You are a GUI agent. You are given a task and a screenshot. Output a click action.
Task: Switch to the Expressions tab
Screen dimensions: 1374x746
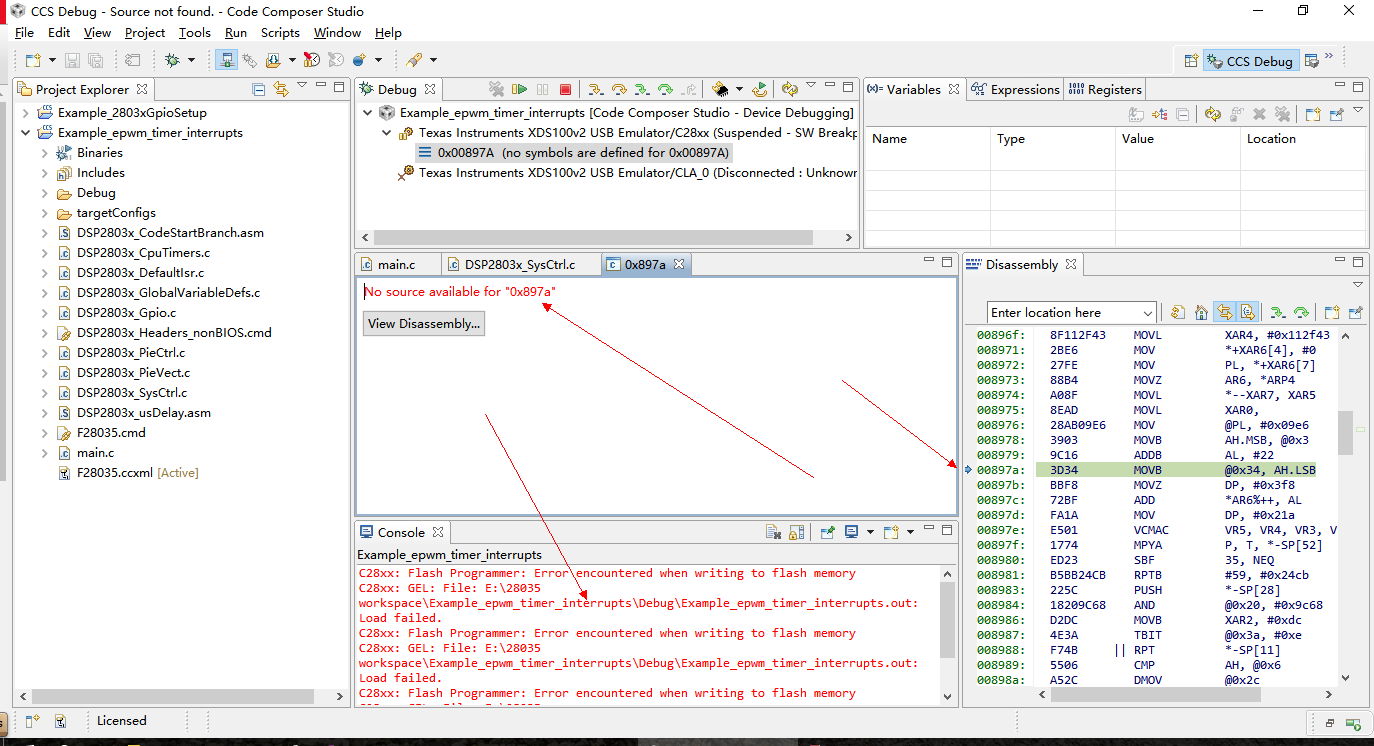tap(1015, 89)
